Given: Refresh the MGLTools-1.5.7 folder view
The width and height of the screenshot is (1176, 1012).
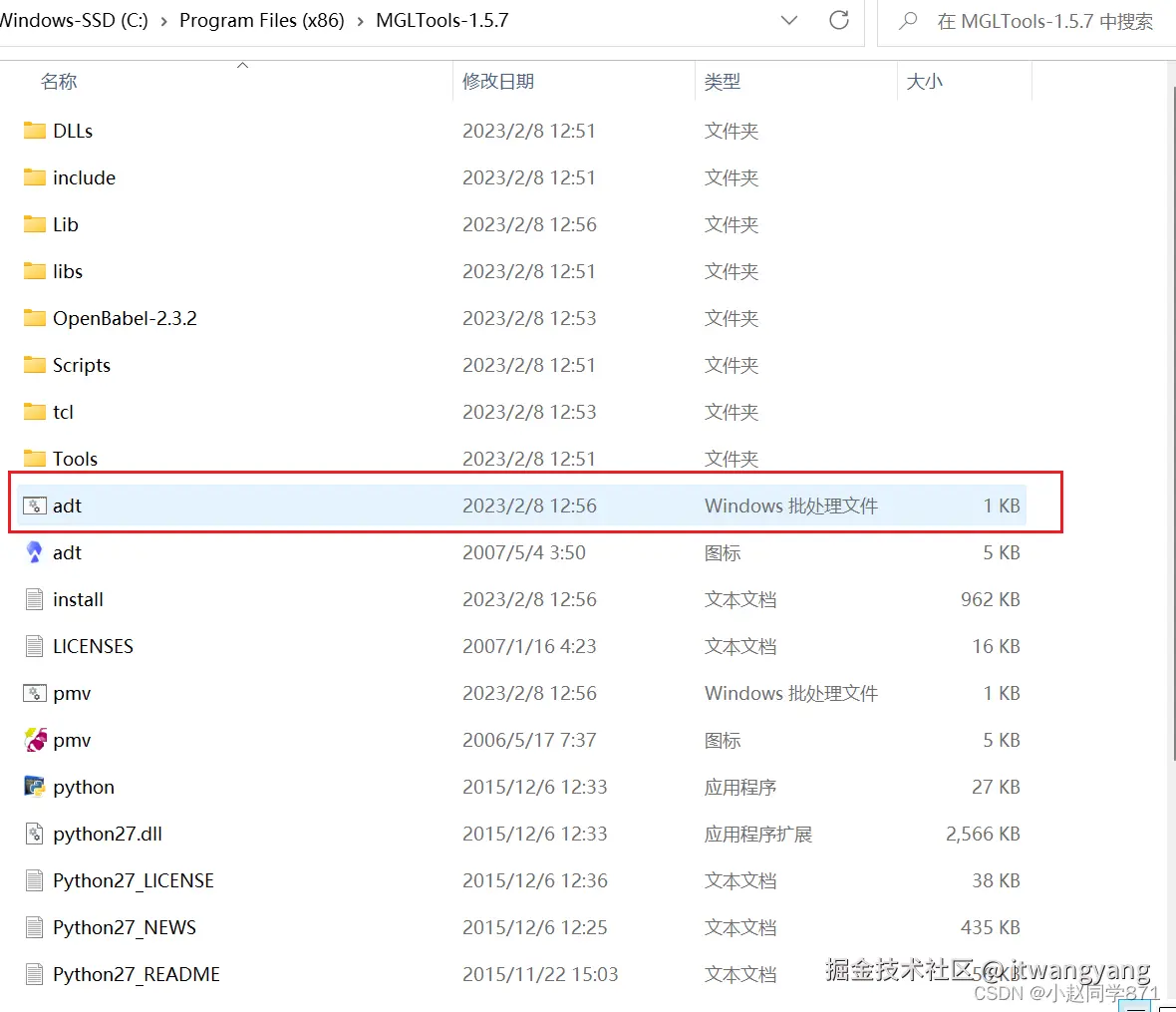Looking at the screenshot, I should [x=839, y=20].
